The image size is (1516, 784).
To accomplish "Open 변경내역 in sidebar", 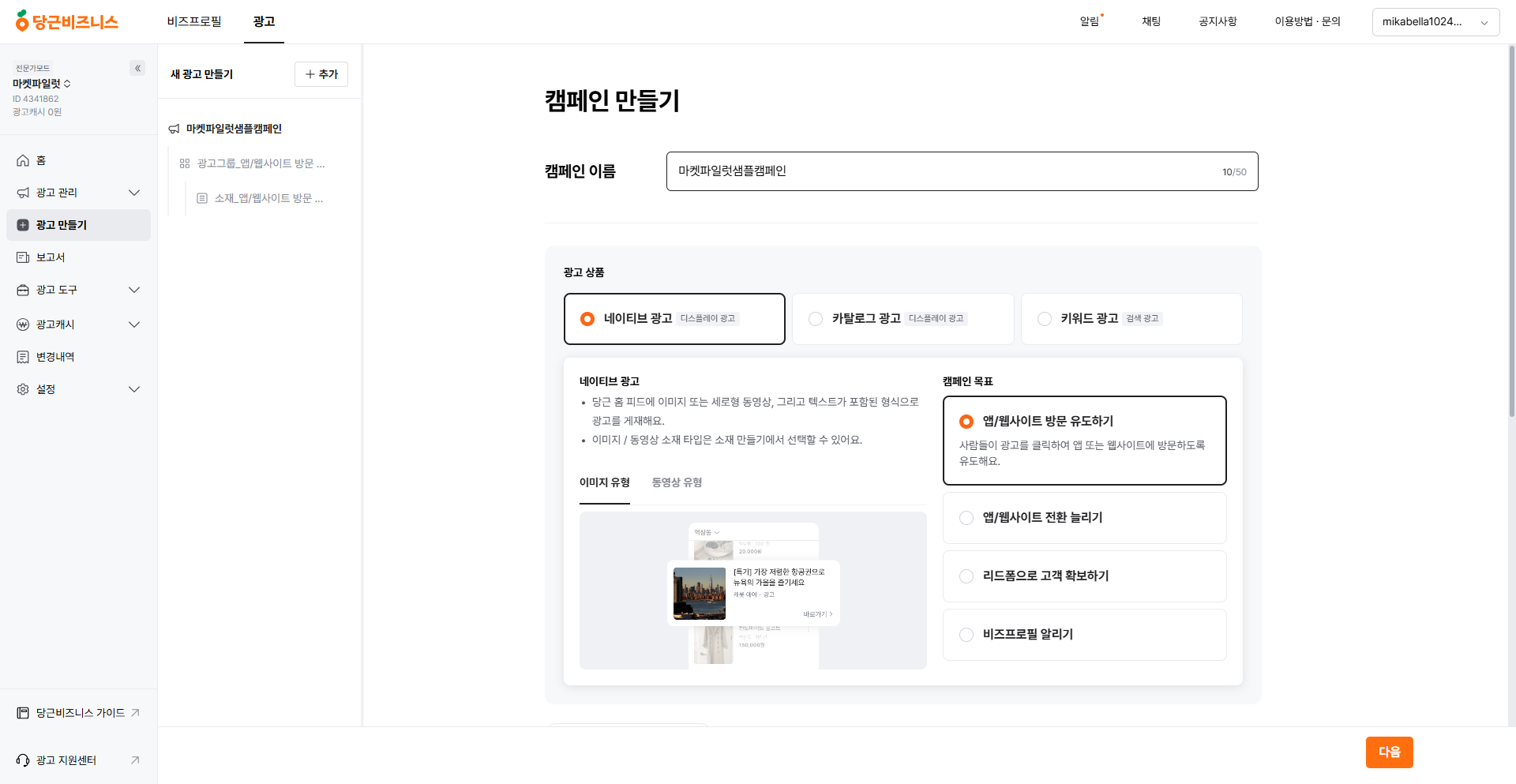I will point(78,357).
